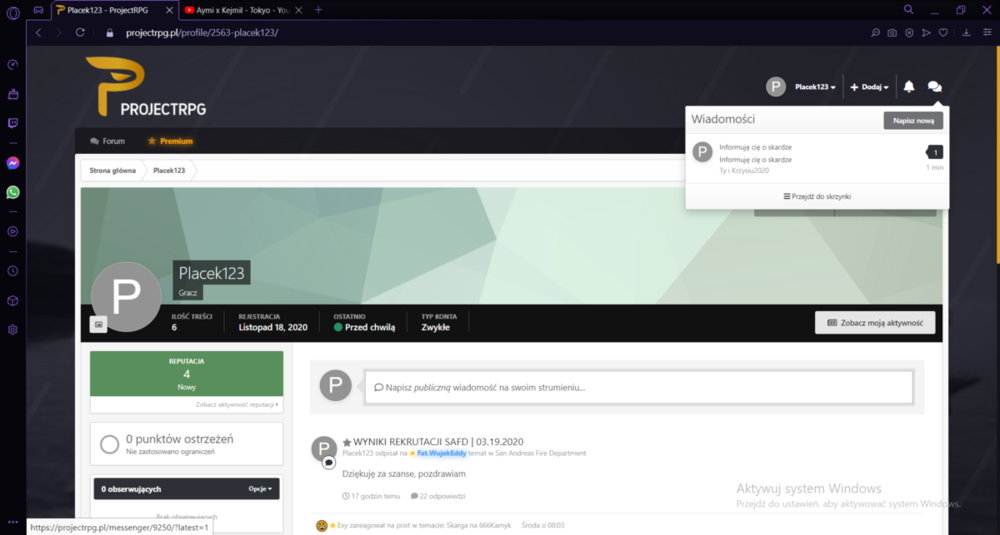Open the Opcje dropdown for followers
This screenshot has height=535, width=1000.
260,489
